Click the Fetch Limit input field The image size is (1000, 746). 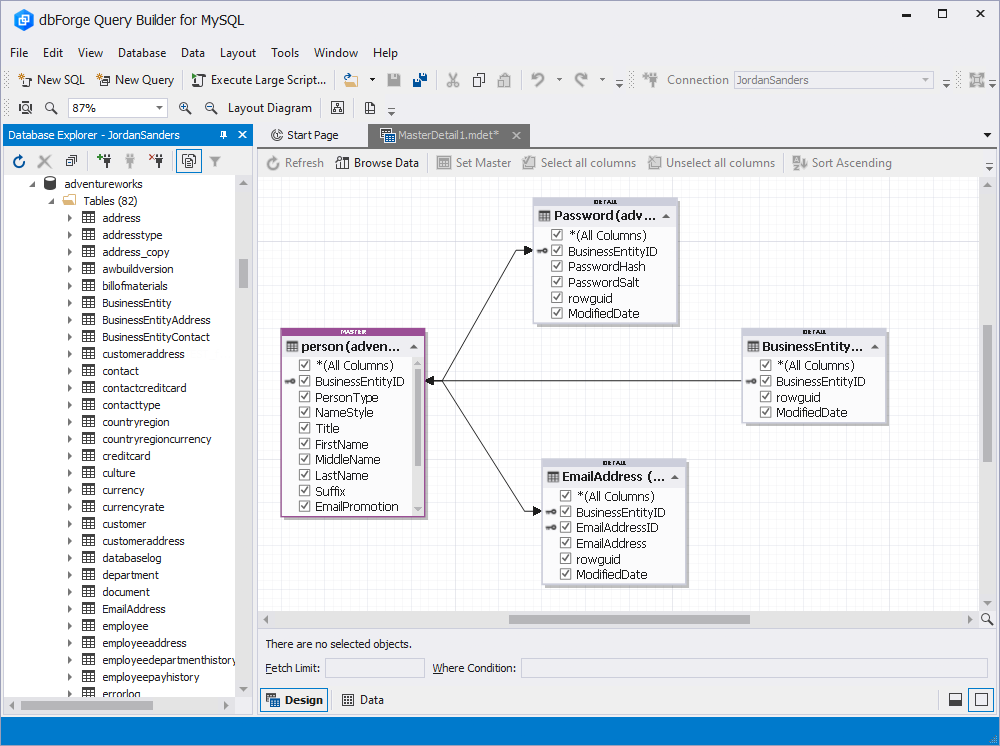pyautogui.click(x=375, y=668)
